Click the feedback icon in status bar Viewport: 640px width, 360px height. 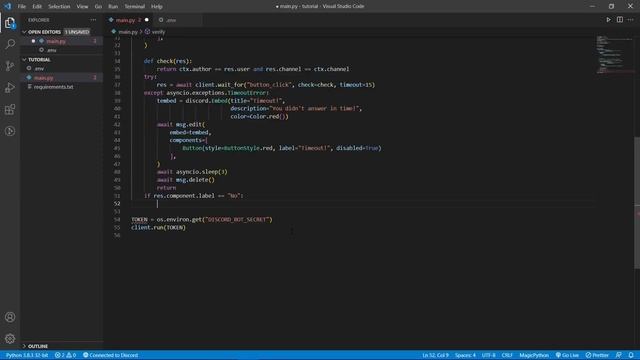(619, 355)
